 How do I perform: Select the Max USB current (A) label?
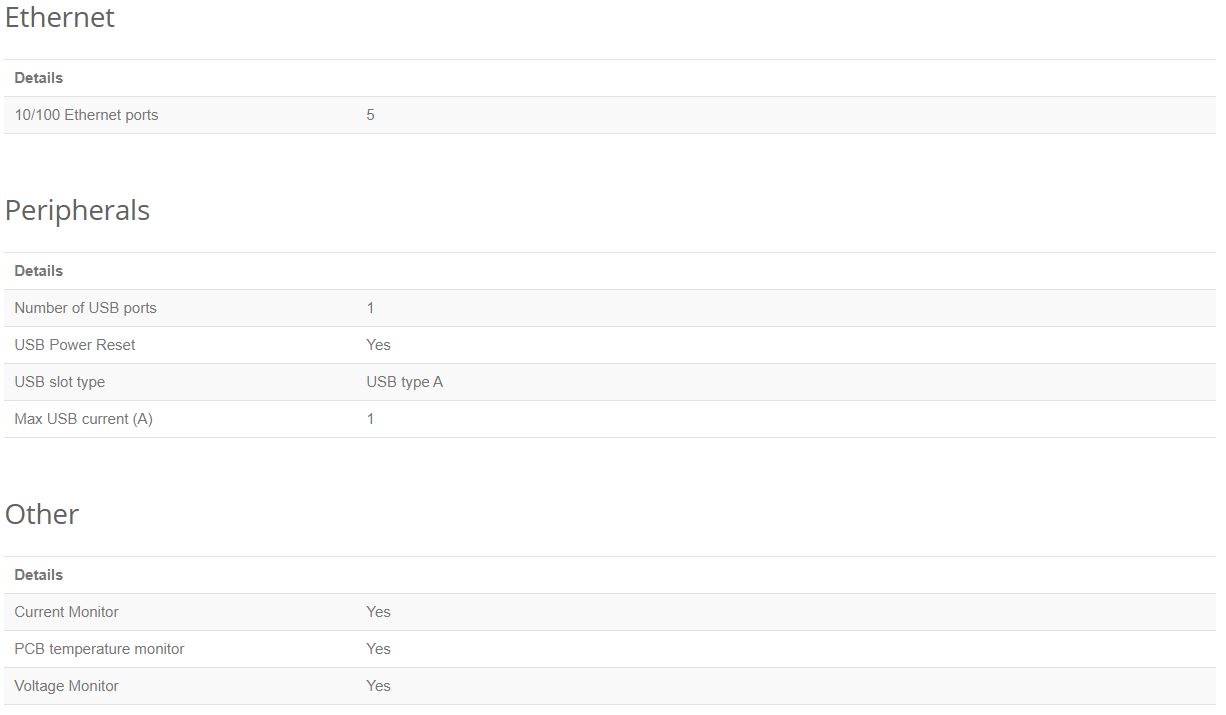(x=83, y=419)
